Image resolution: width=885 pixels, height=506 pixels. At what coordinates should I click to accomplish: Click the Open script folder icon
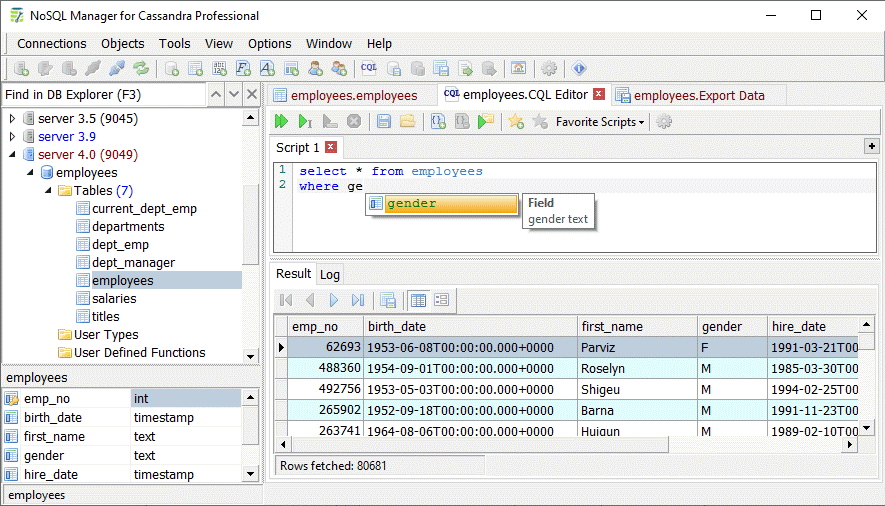(407, 121)
